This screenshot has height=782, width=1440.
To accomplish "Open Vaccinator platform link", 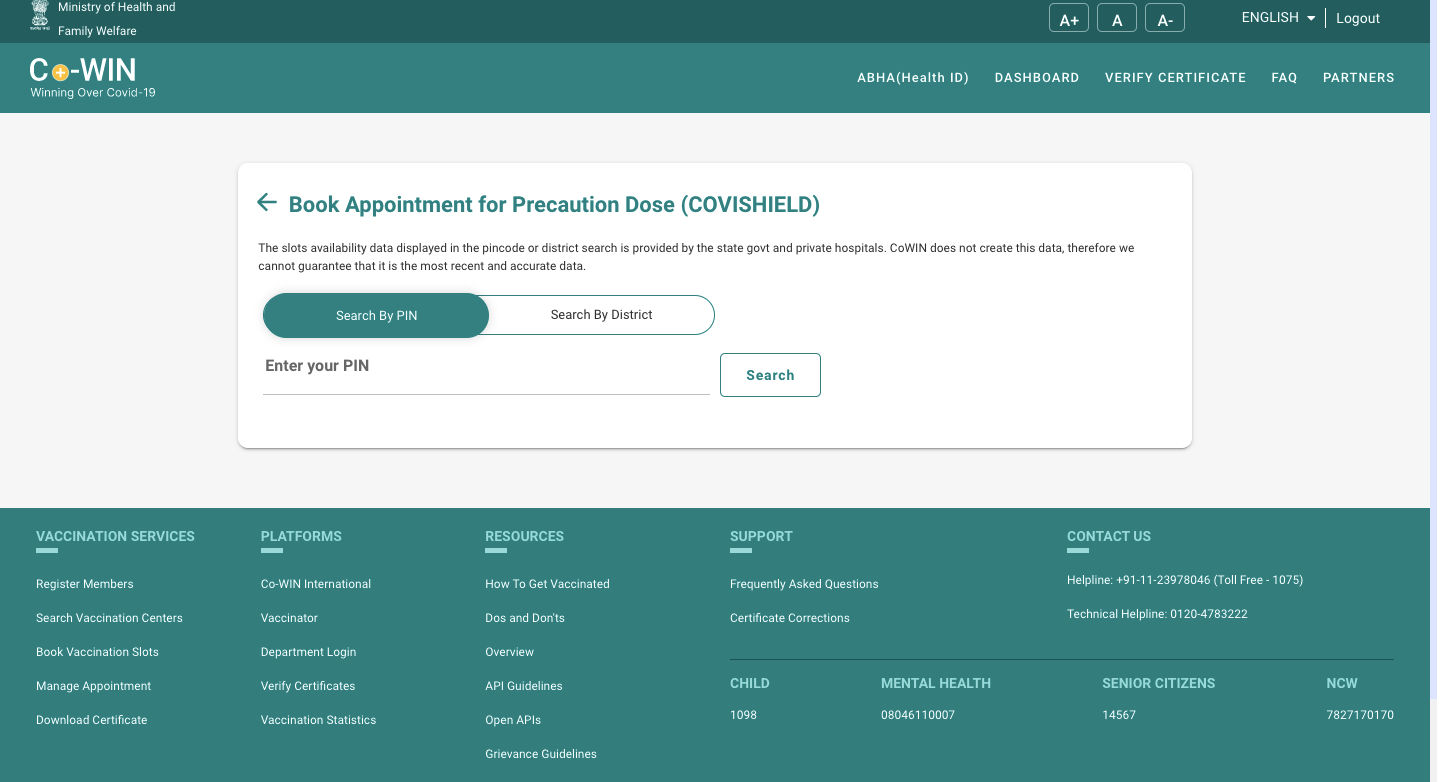I will [289, 618].
